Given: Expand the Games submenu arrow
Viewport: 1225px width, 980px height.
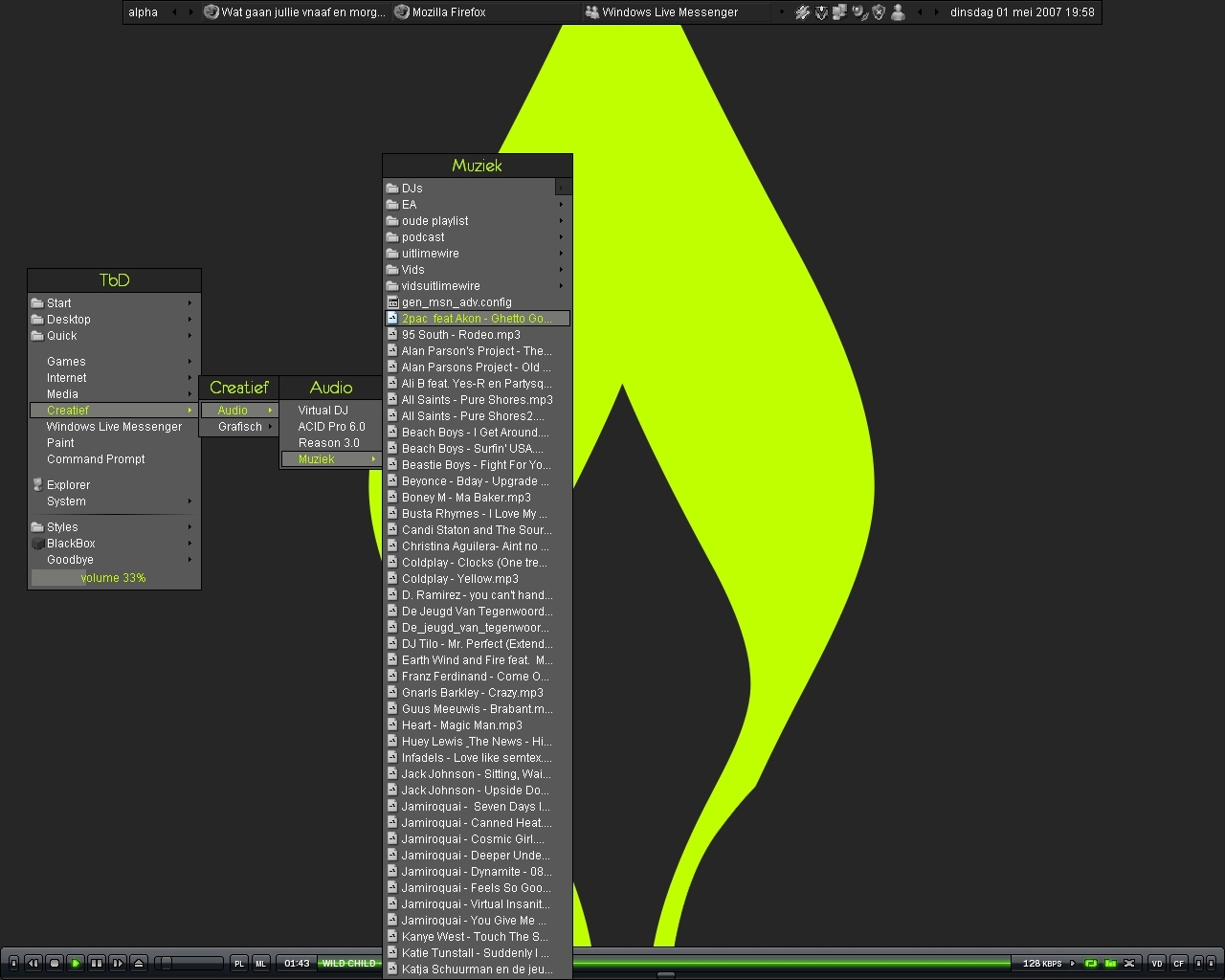Looking at the screenshot, I should [189, 362].
